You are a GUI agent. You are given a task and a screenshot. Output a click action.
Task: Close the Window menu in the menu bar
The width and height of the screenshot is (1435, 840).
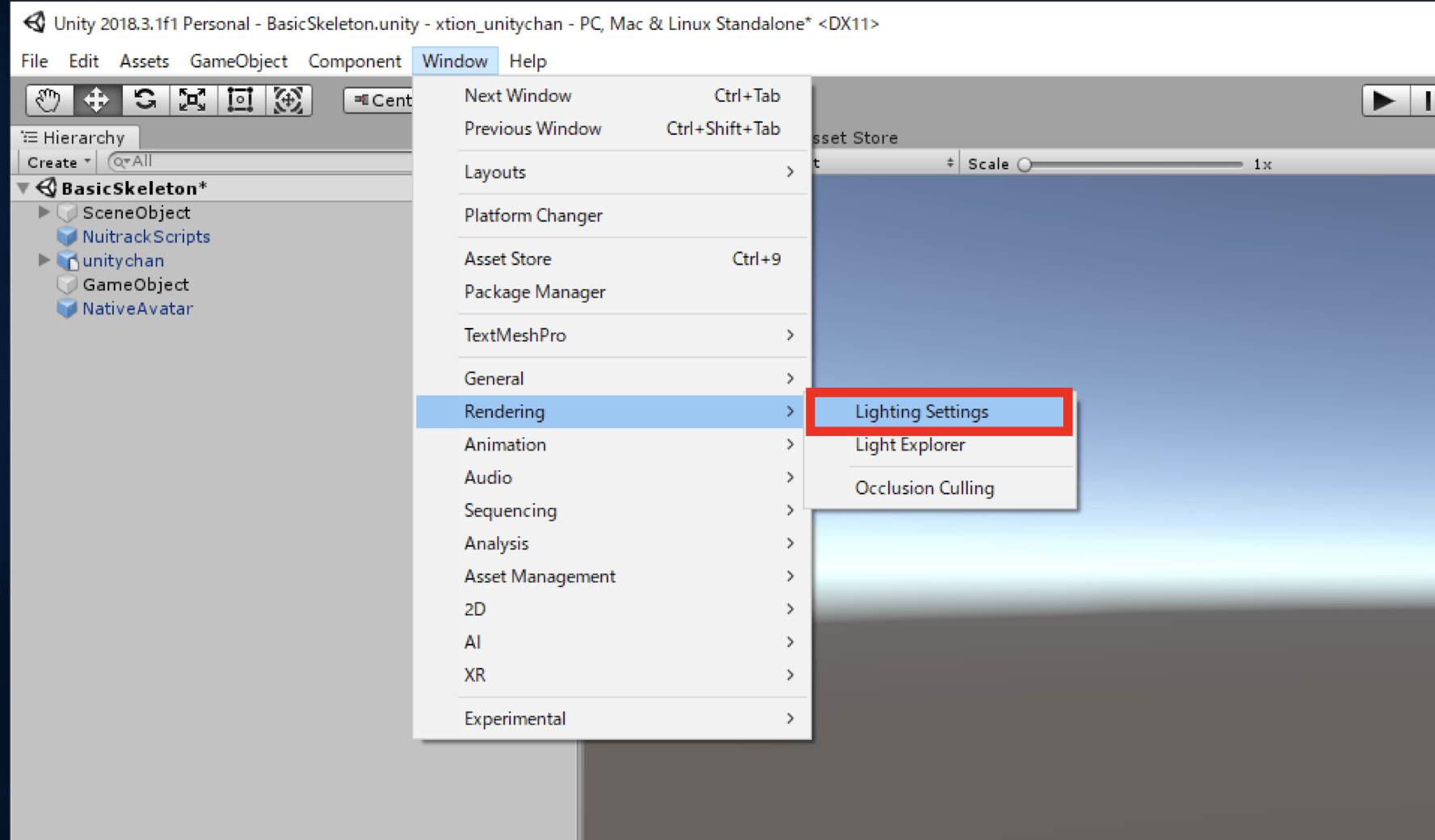pos(455,61)
